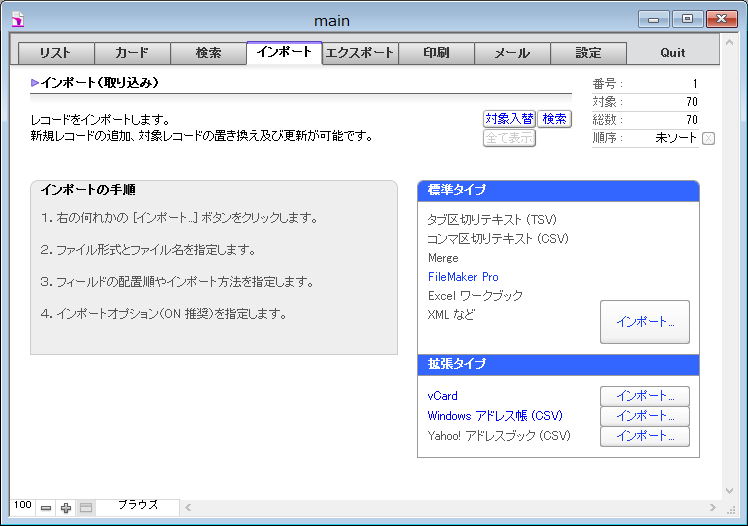The height and width of the screenshot is (526, 748).
Task: Toggle the status toolbar icon
Action: tap(86, 508)
